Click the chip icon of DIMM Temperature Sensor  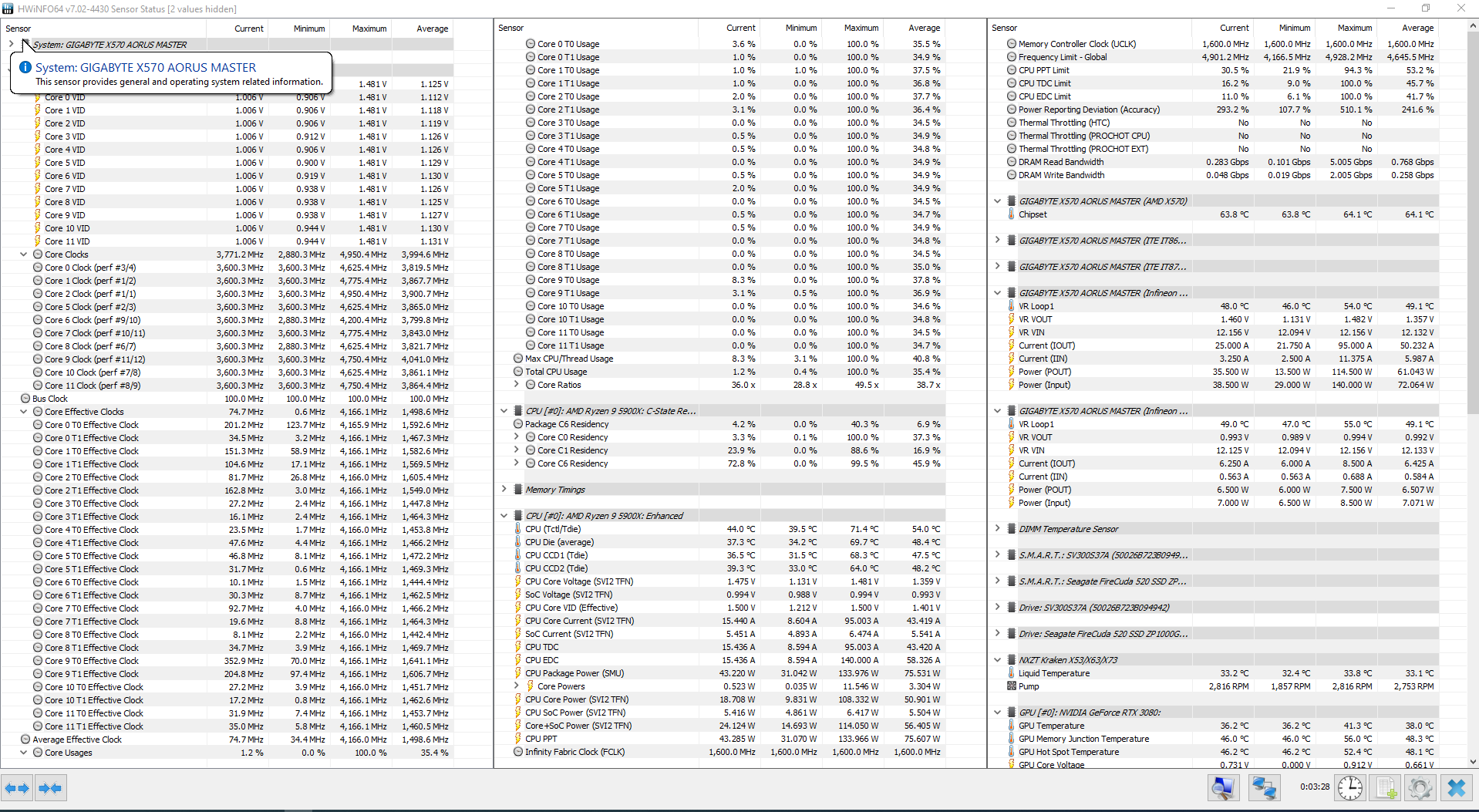coord(1012,529)
